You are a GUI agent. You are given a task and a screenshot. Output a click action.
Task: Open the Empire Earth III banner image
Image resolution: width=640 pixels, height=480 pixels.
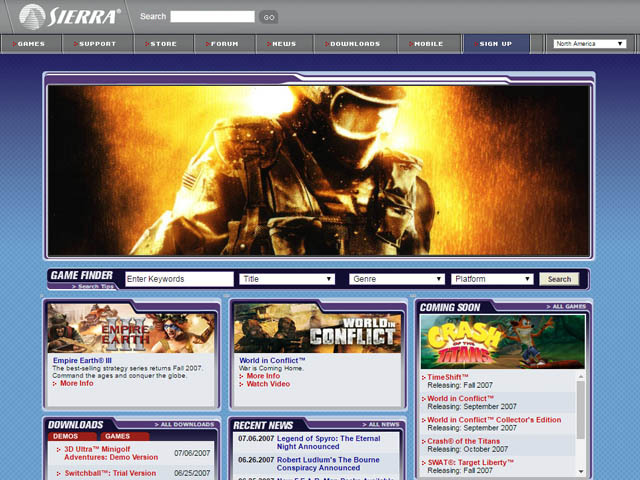[x=131, y=329]
